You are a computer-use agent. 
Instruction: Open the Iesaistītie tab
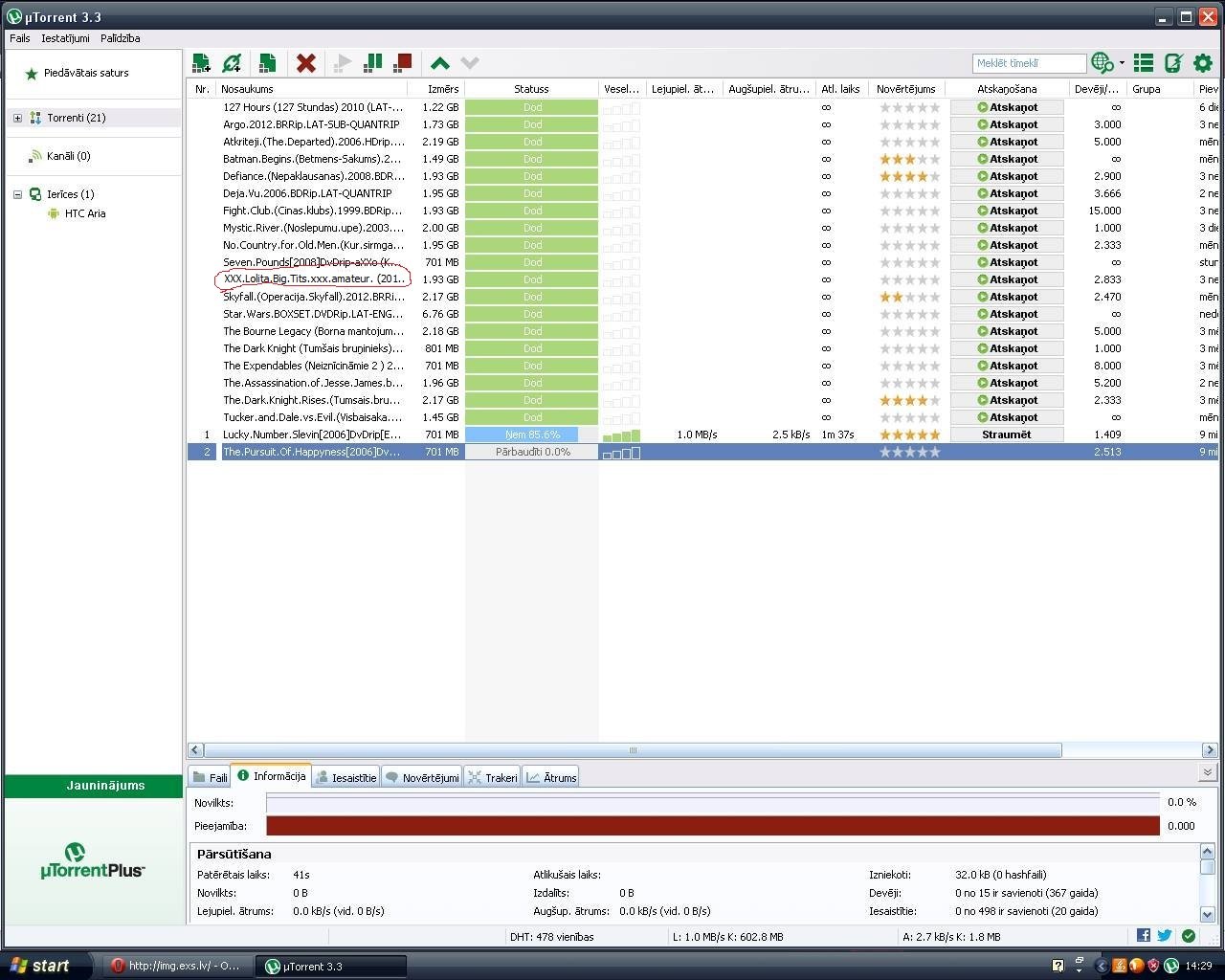[x=345, y=777]
